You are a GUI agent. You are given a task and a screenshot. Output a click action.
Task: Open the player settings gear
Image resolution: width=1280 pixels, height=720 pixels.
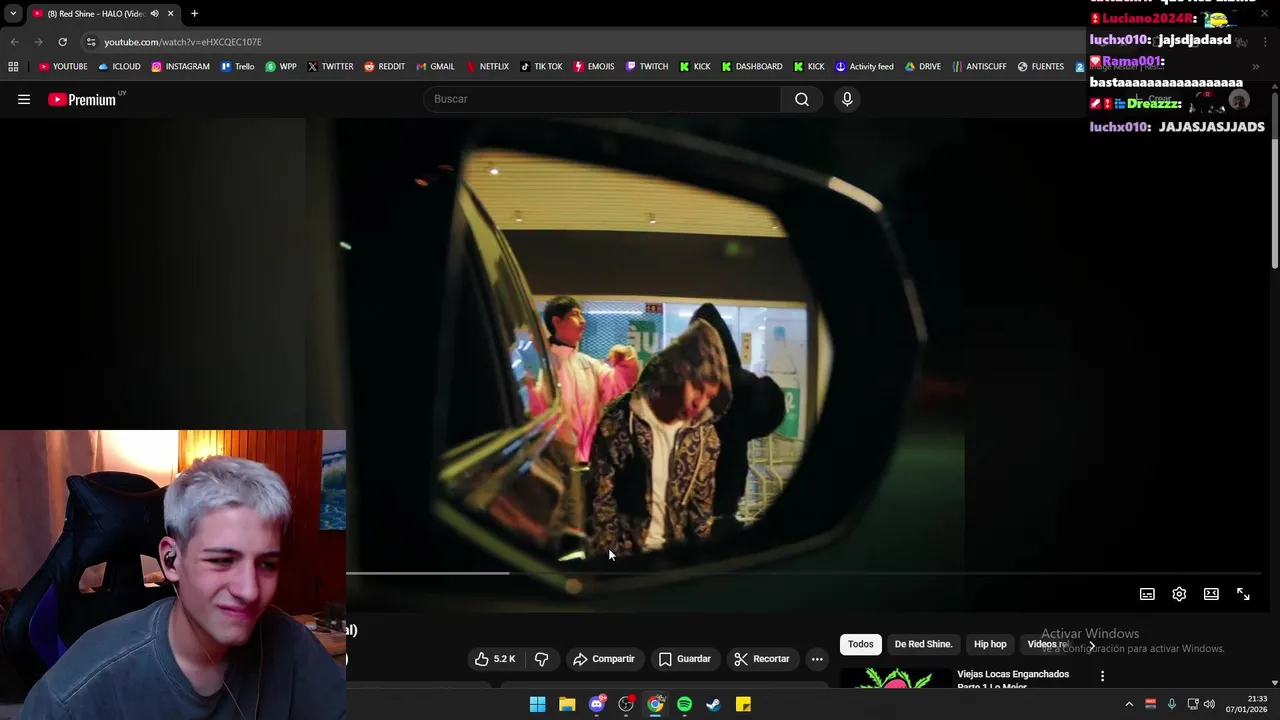1179,594
